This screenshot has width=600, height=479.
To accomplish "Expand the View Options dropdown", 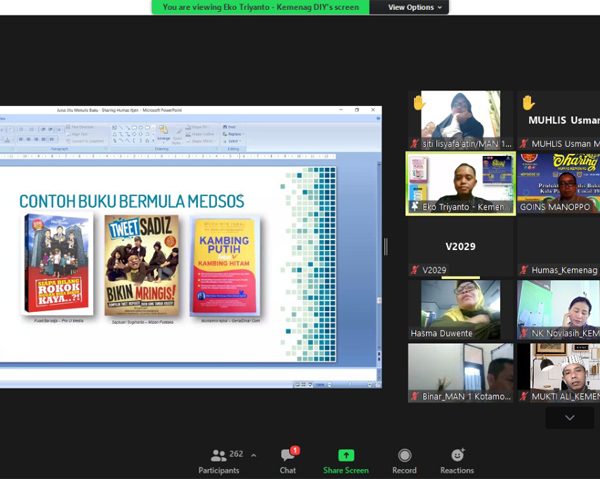I will click(412, 7).
